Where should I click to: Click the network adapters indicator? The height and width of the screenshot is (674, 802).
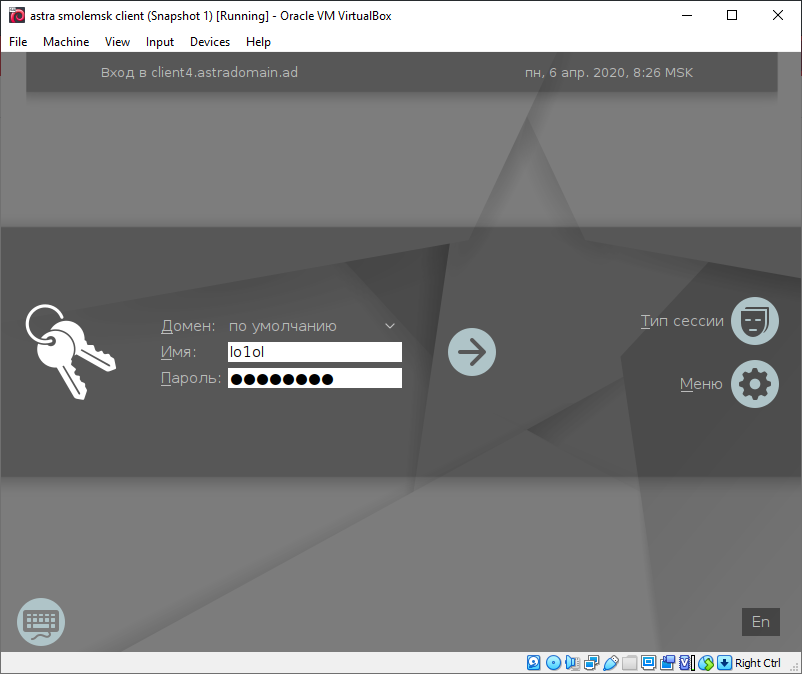tap(591, 663)
